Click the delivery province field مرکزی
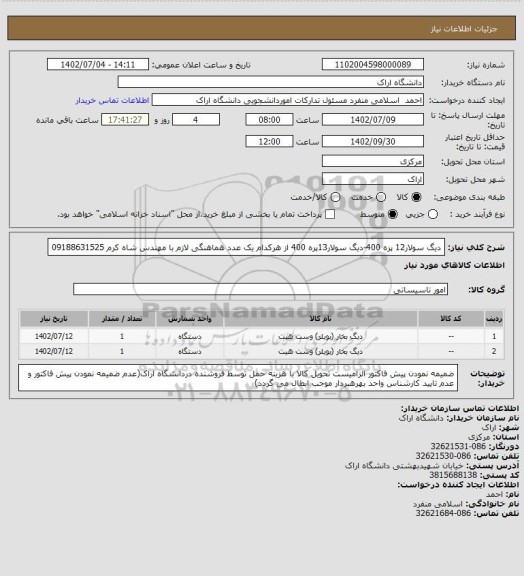This screenshot has height=576, width=524. point(373,161)
